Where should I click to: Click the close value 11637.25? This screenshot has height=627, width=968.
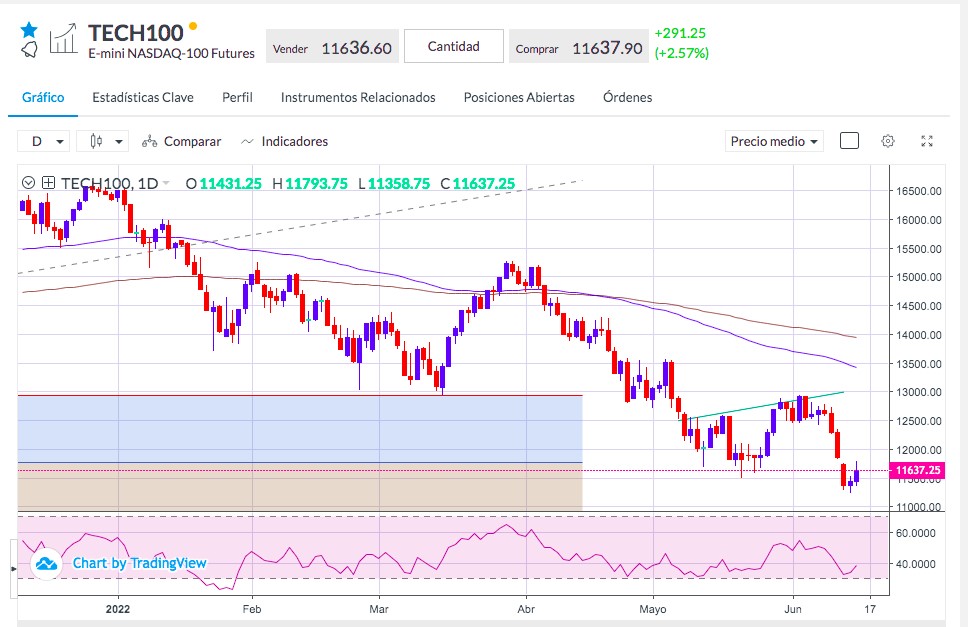coord(483,183)
